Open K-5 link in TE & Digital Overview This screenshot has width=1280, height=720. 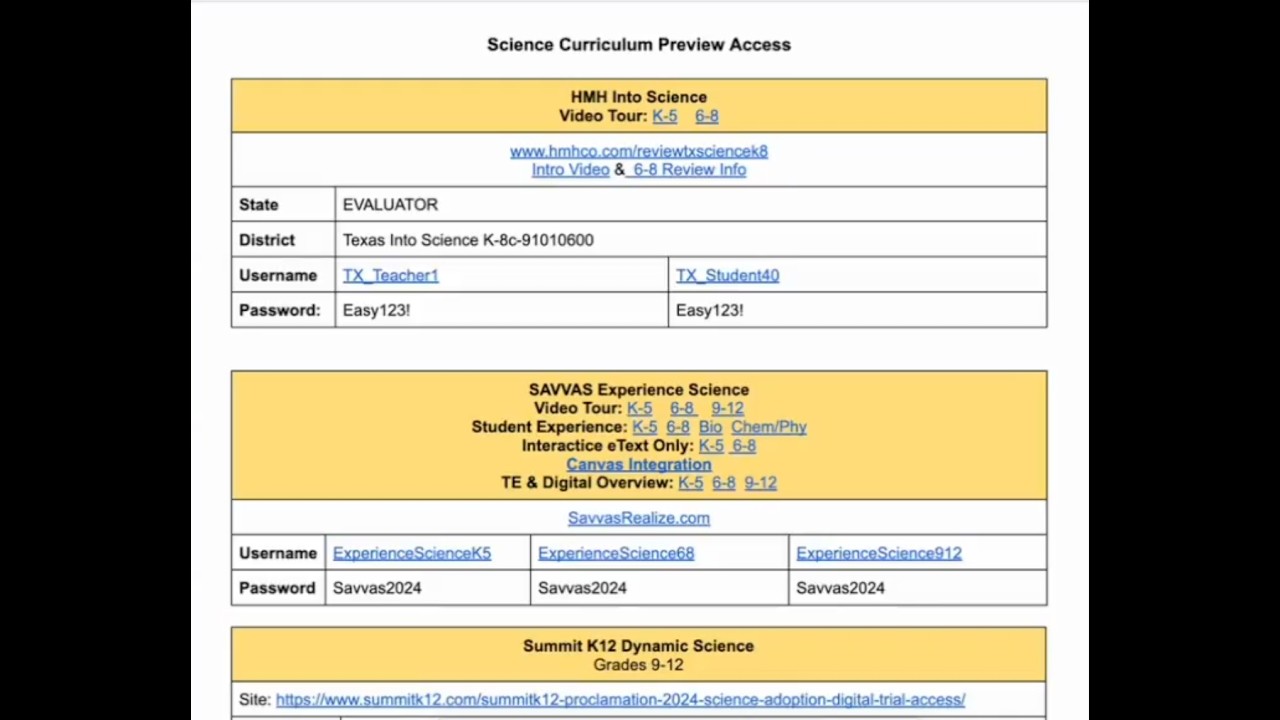click(x=691, y=483)
